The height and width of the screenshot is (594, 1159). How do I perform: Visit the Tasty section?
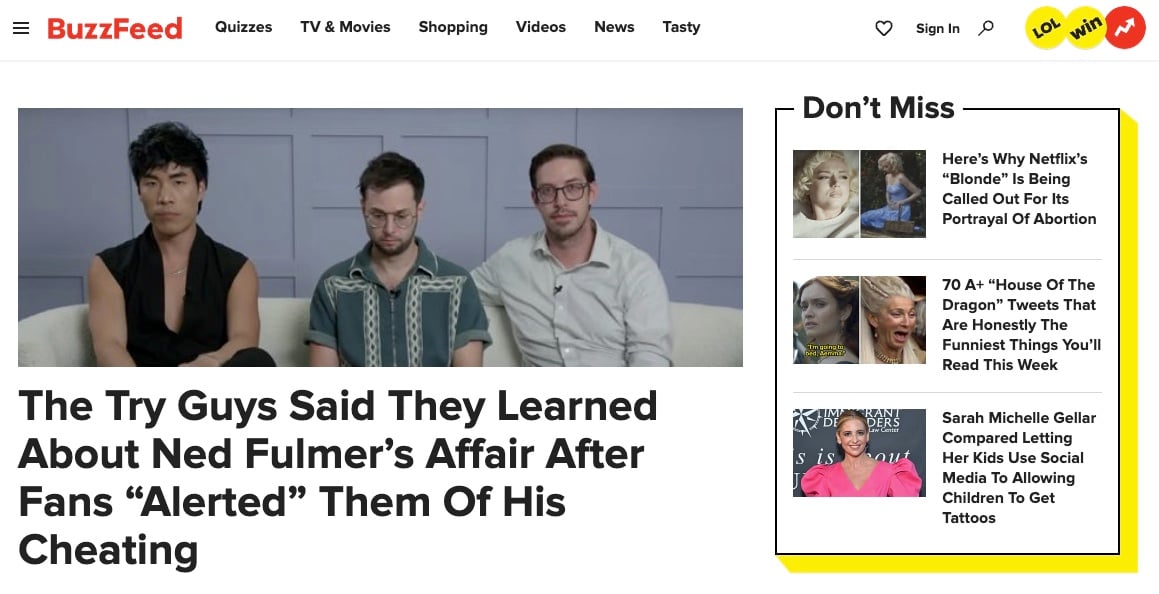coord(681,27)
